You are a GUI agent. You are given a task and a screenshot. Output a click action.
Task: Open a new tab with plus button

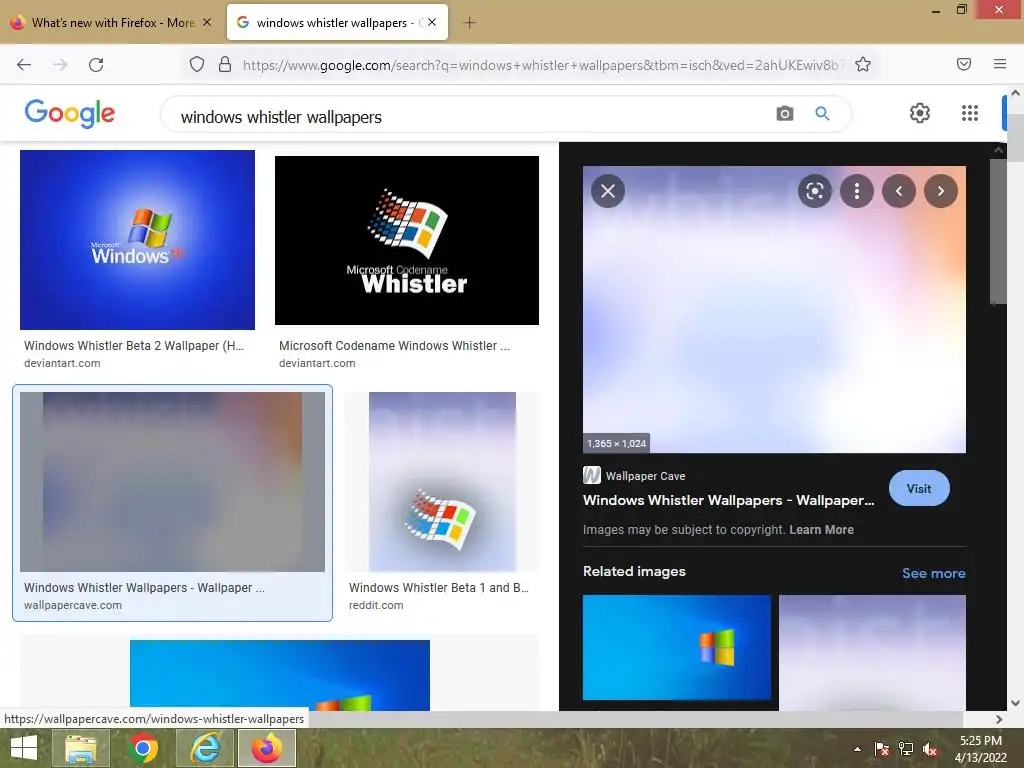469,23
